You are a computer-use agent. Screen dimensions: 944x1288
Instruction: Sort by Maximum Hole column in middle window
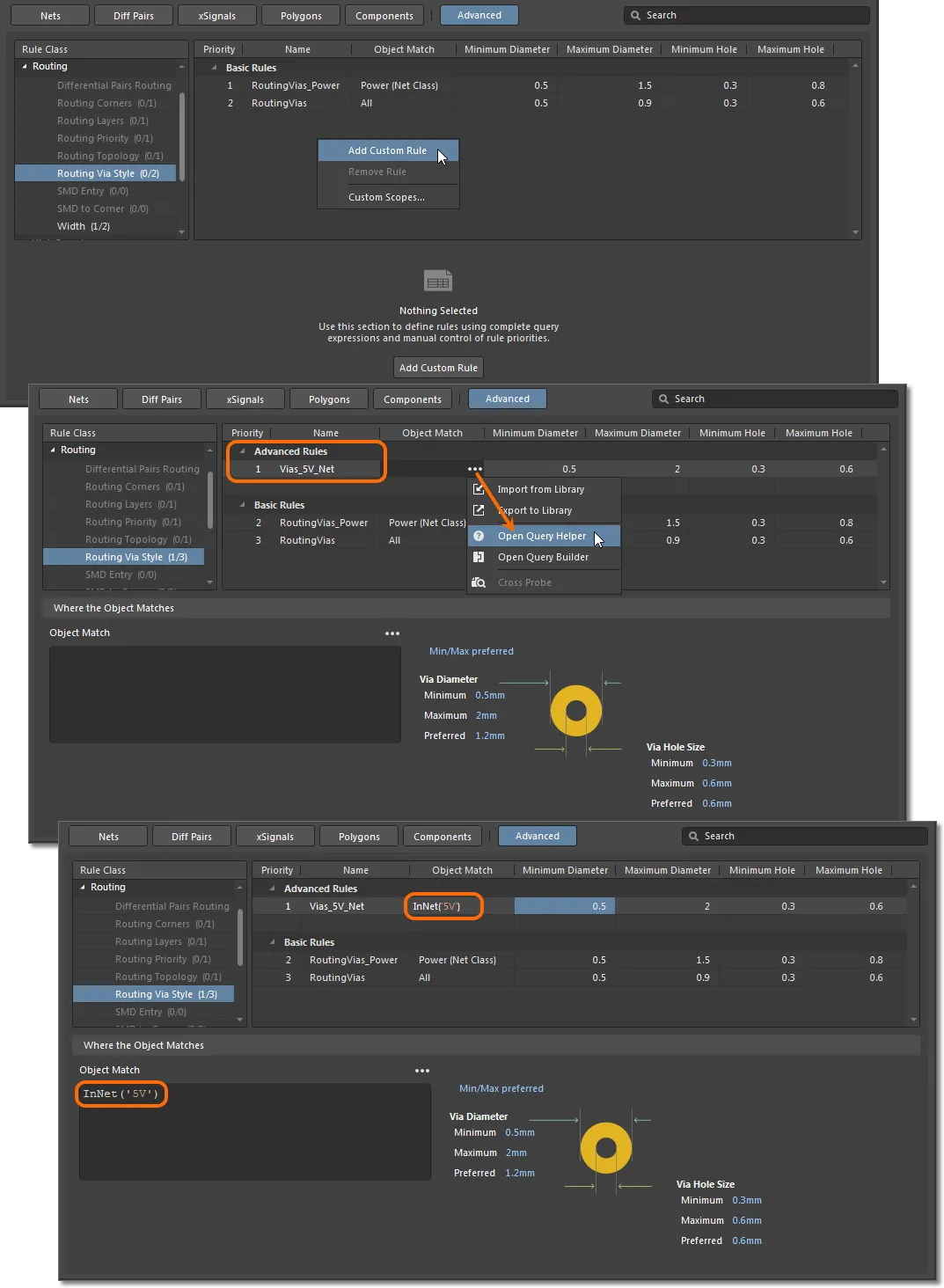coord(818,433)
